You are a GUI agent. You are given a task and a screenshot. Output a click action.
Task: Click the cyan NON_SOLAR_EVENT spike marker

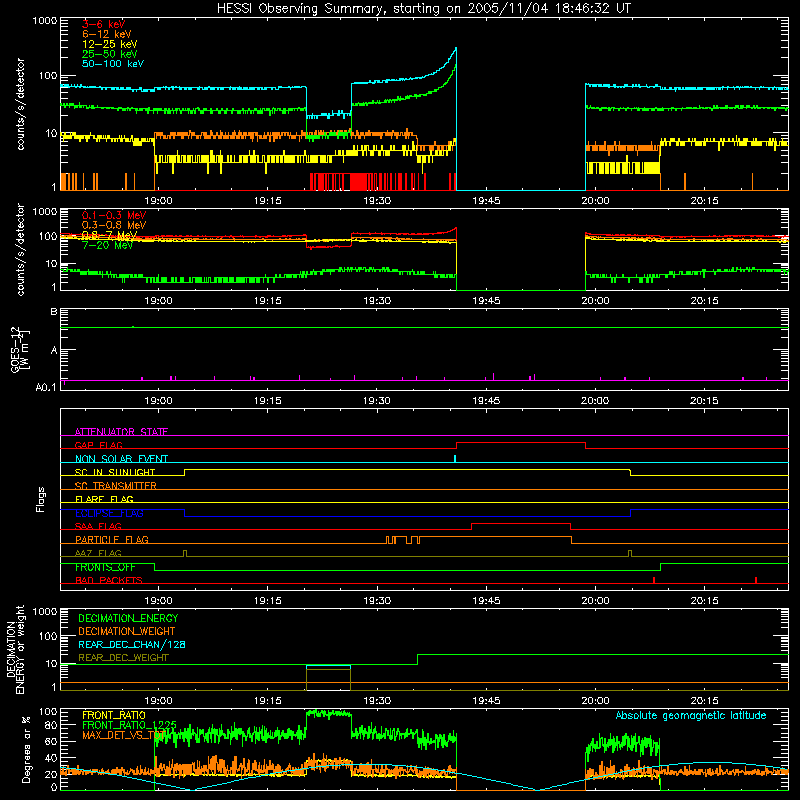coord(455,459)
